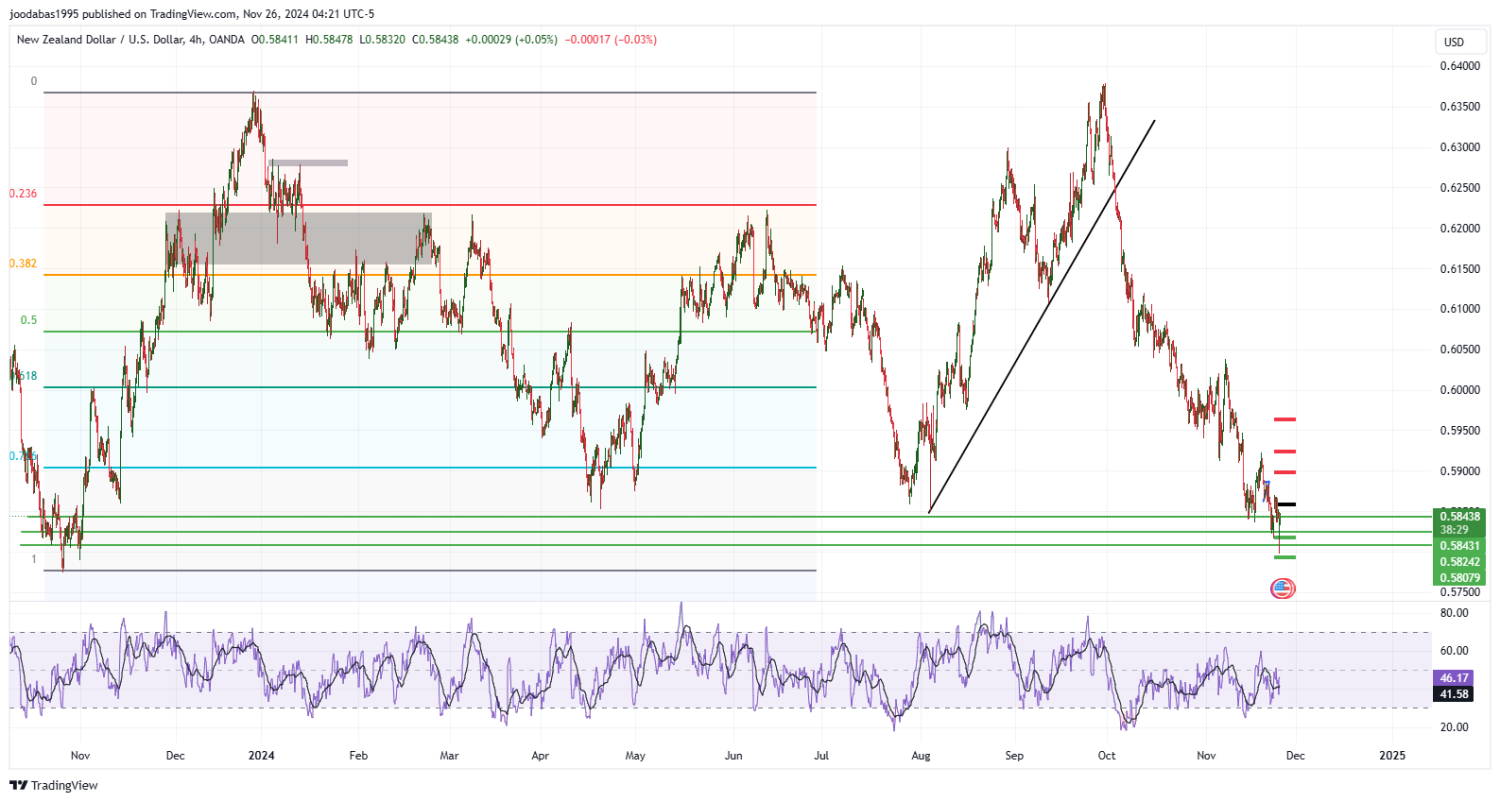Click the 0.57500 price axis label
This screenshot has width=1500, height=802.
(1460, 592)
